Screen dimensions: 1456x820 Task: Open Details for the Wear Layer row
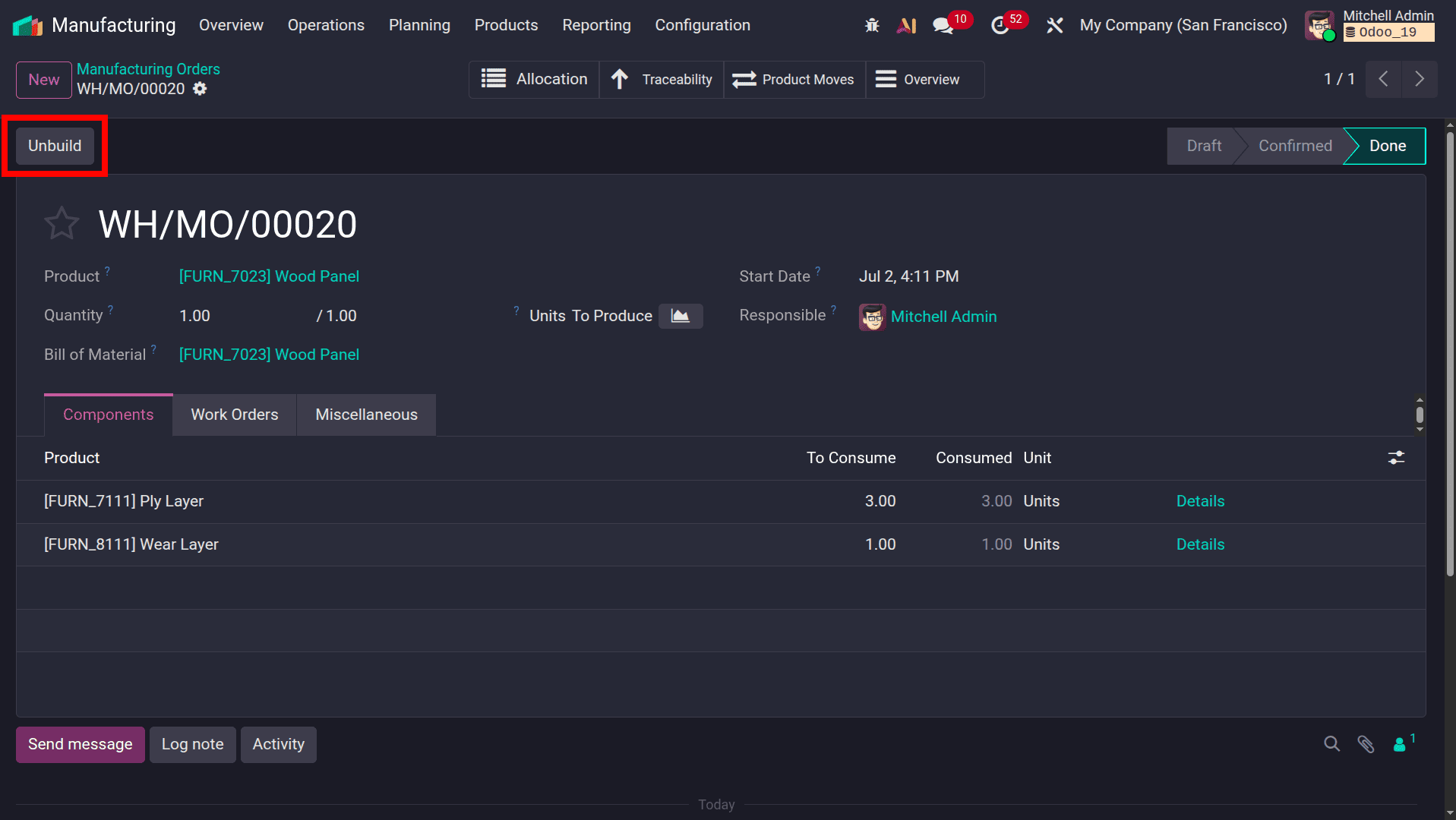1200,544
